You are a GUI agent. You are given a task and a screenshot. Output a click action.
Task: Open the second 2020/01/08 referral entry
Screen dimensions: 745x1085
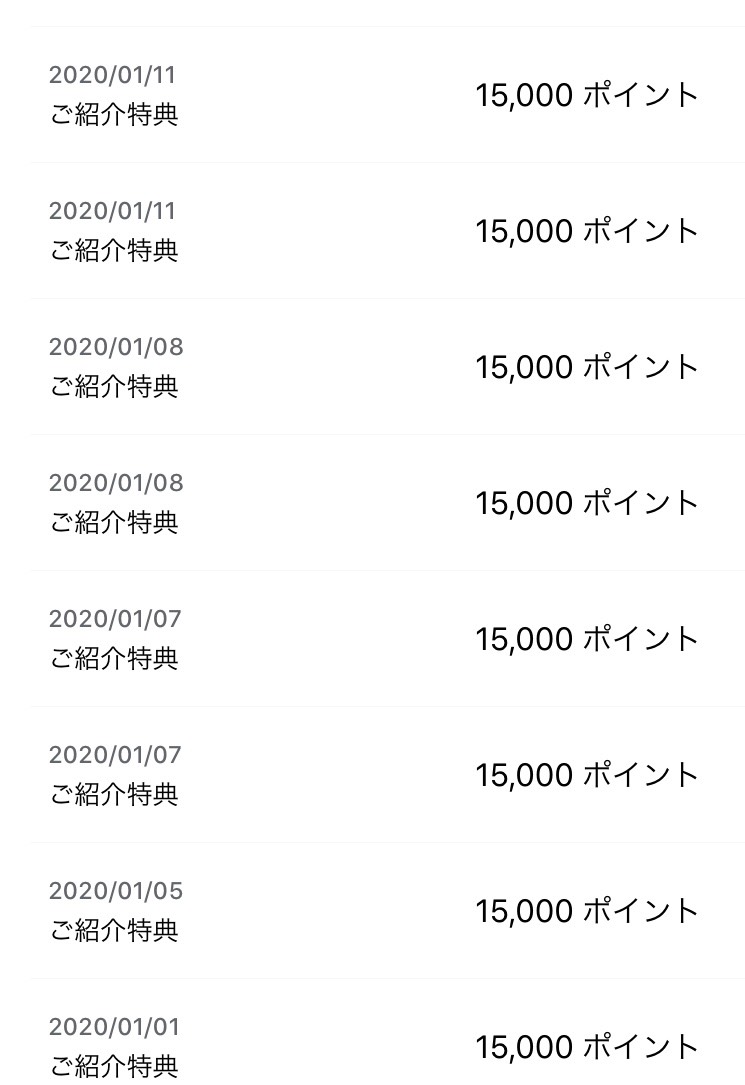tap(387, 503)
